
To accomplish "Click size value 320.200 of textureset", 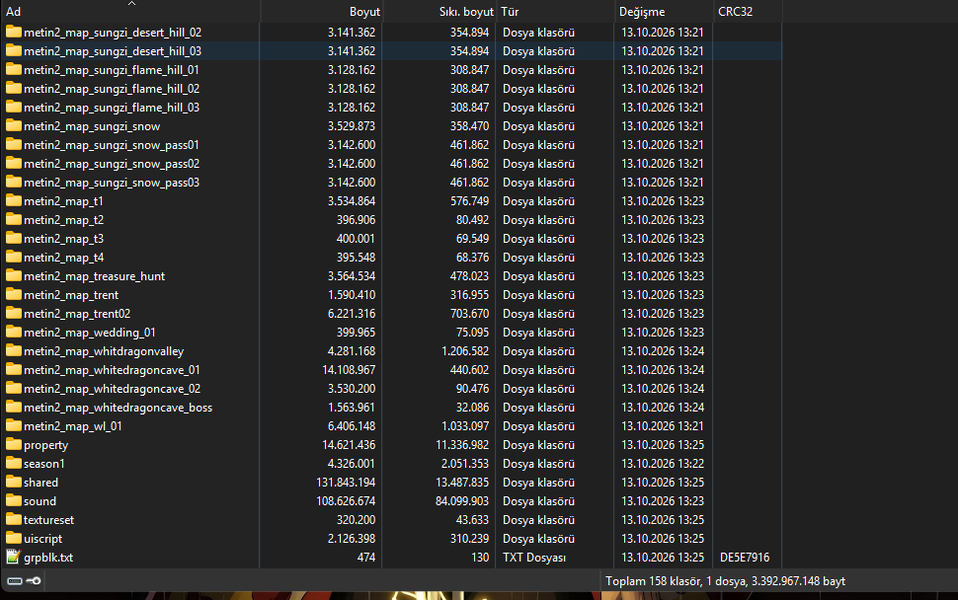I will [x=356, y=520].
